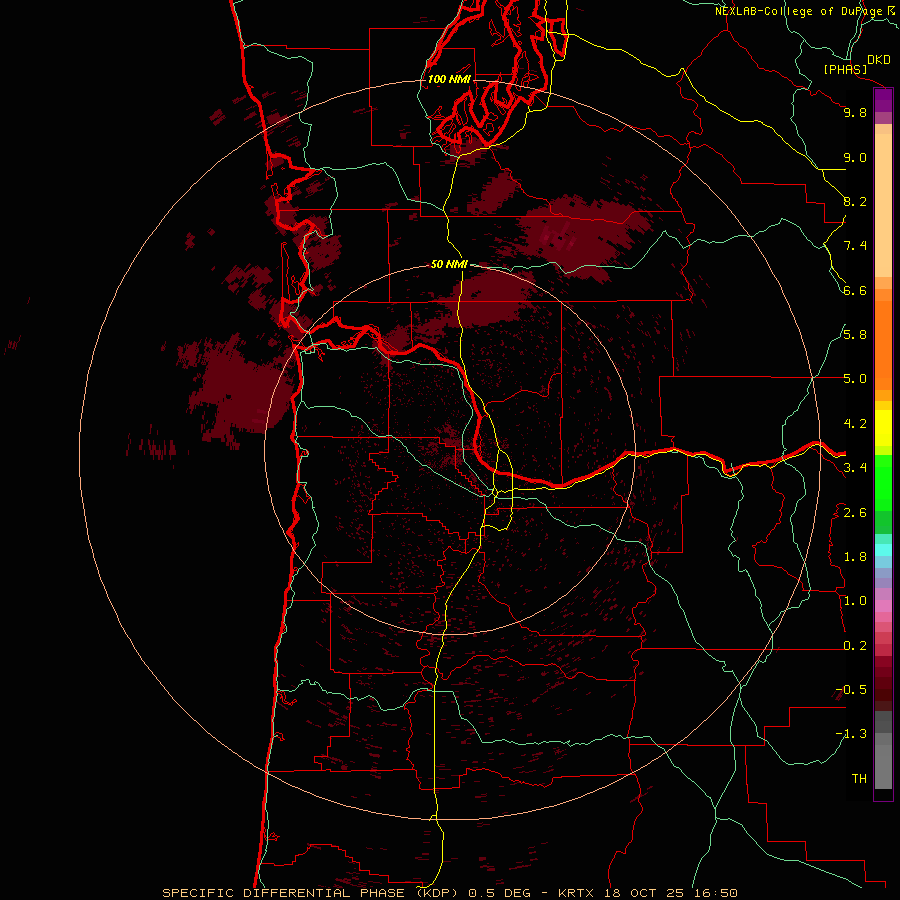Screen dimensions: 900x900
Task: Select the 9.0 legend value
Action: tap(855, 157)
